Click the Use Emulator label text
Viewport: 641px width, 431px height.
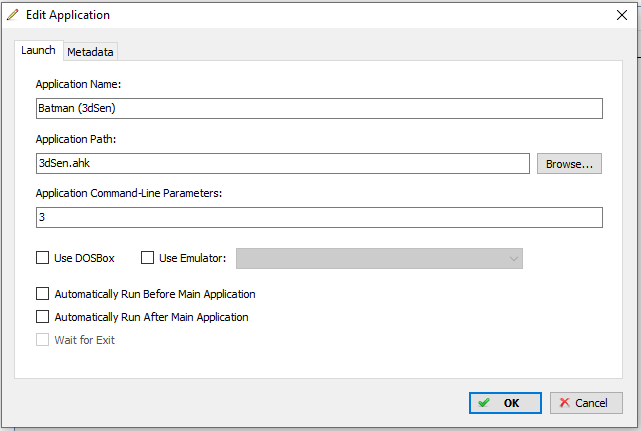click(x=193, y=258)
